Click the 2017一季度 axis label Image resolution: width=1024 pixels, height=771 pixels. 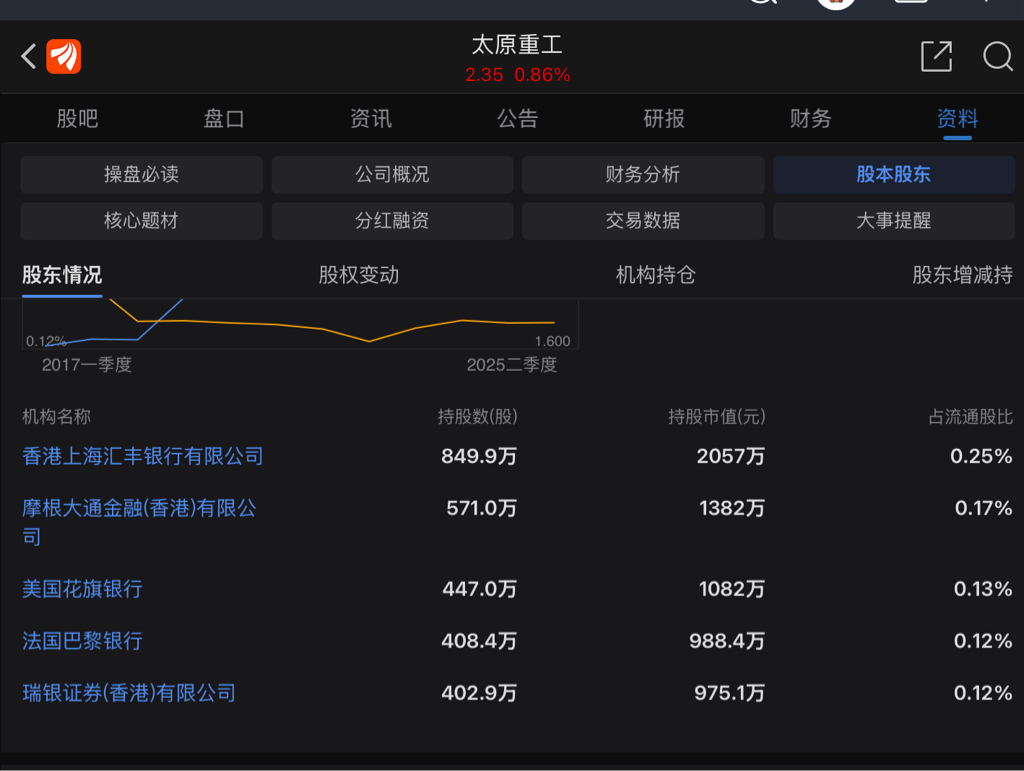(87, 364)
